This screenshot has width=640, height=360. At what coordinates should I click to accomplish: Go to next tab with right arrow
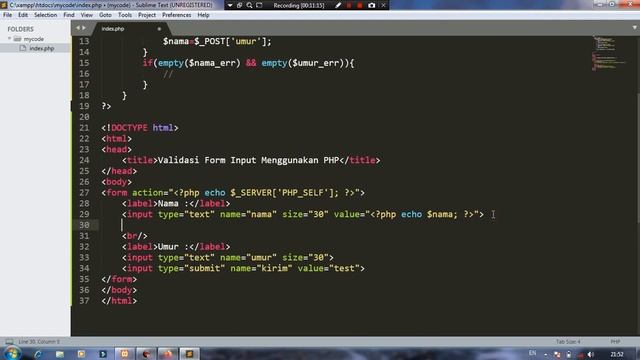click(84, 28)
